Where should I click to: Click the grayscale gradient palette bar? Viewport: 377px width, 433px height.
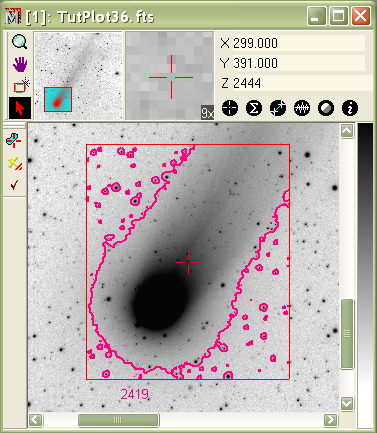click(366, 275)
